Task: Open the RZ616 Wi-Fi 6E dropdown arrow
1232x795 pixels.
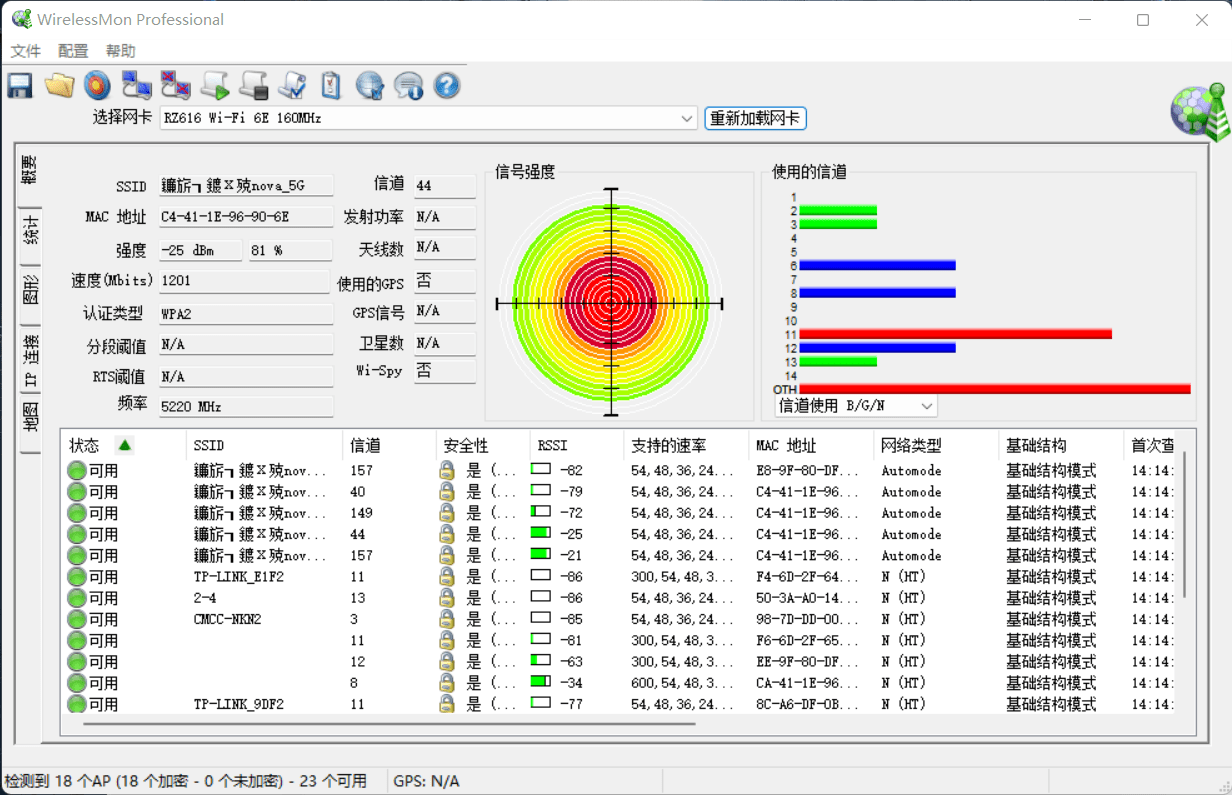Action: tap(688, 118)
